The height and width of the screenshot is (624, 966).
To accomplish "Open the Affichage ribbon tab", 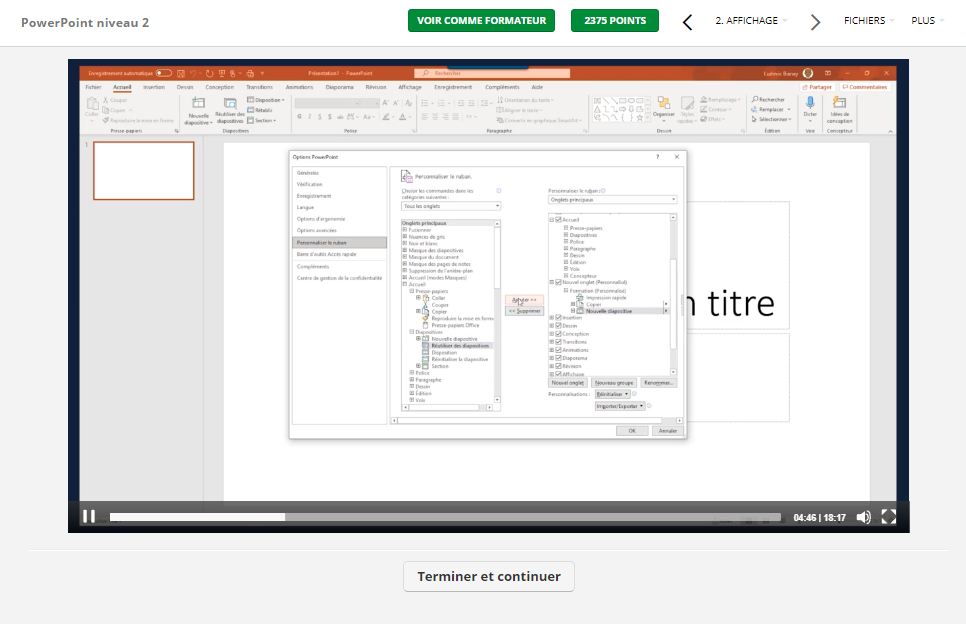I will click(410, 87).
